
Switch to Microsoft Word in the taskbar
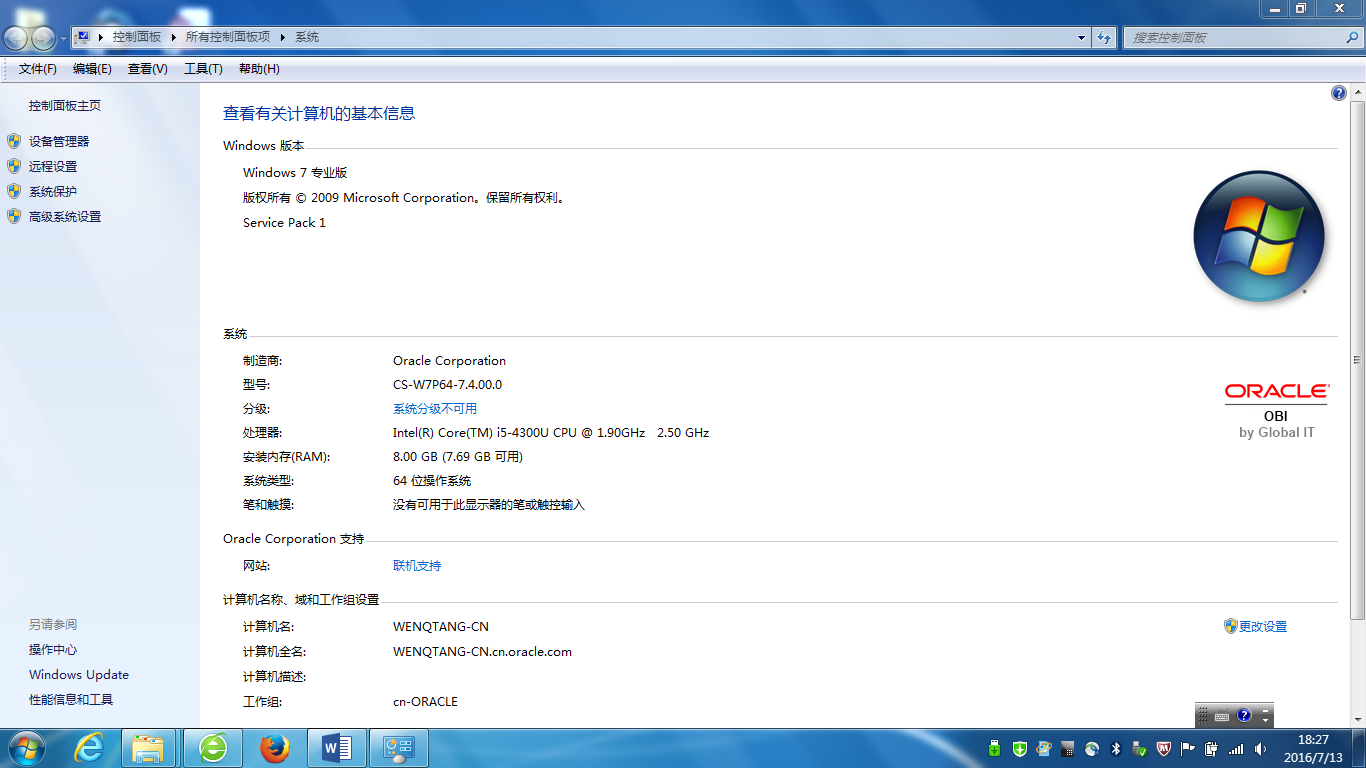(x=336, y=748)
